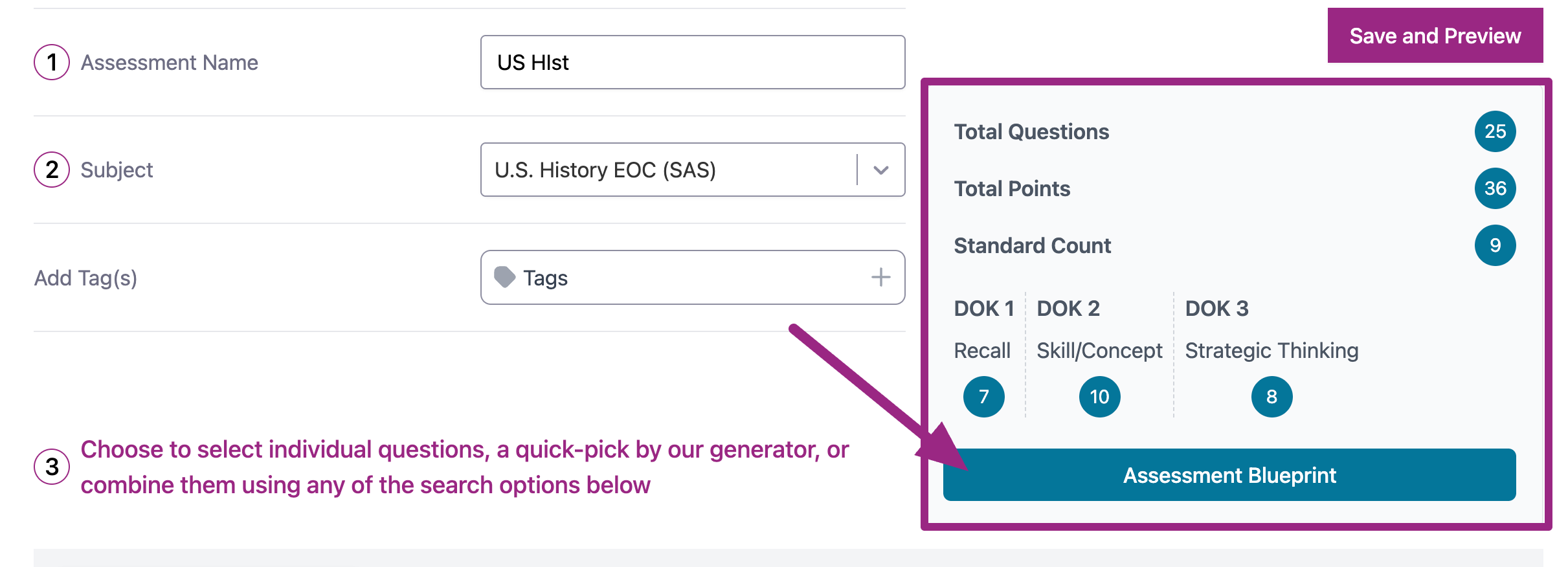
Task: Click the DOK 1 Recall count badge
Action: coord(983,397)
